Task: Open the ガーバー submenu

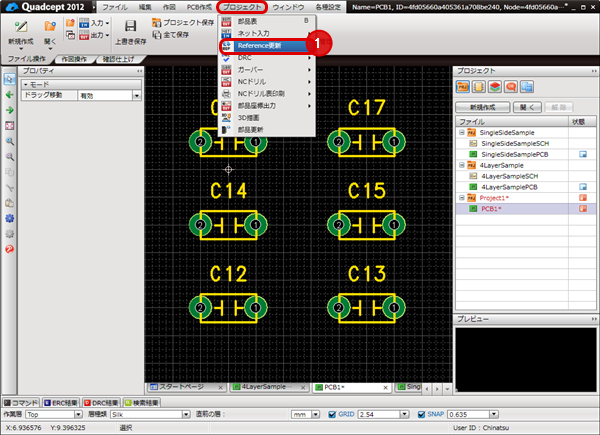Action: [x=267, y=70]
